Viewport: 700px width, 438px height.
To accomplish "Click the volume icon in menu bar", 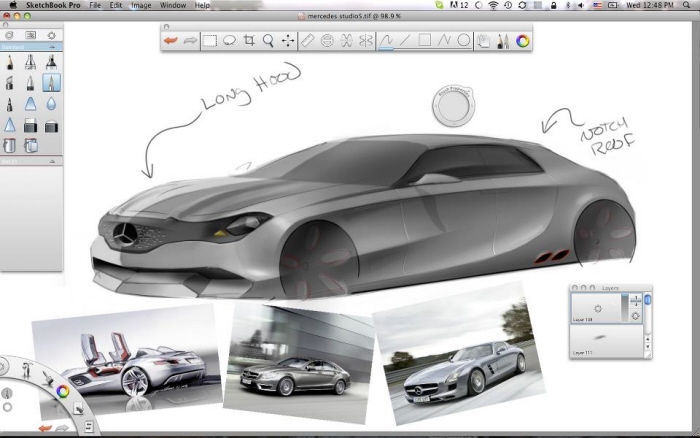I will tap(581, 5).
